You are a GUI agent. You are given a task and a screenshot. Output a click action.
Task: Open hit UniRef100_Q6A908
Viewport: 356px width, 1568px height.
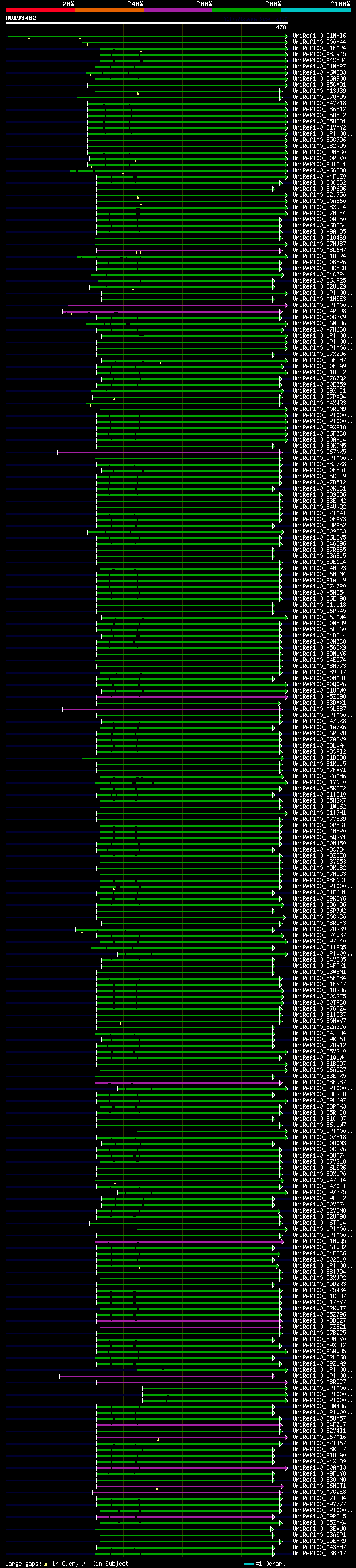319,79
